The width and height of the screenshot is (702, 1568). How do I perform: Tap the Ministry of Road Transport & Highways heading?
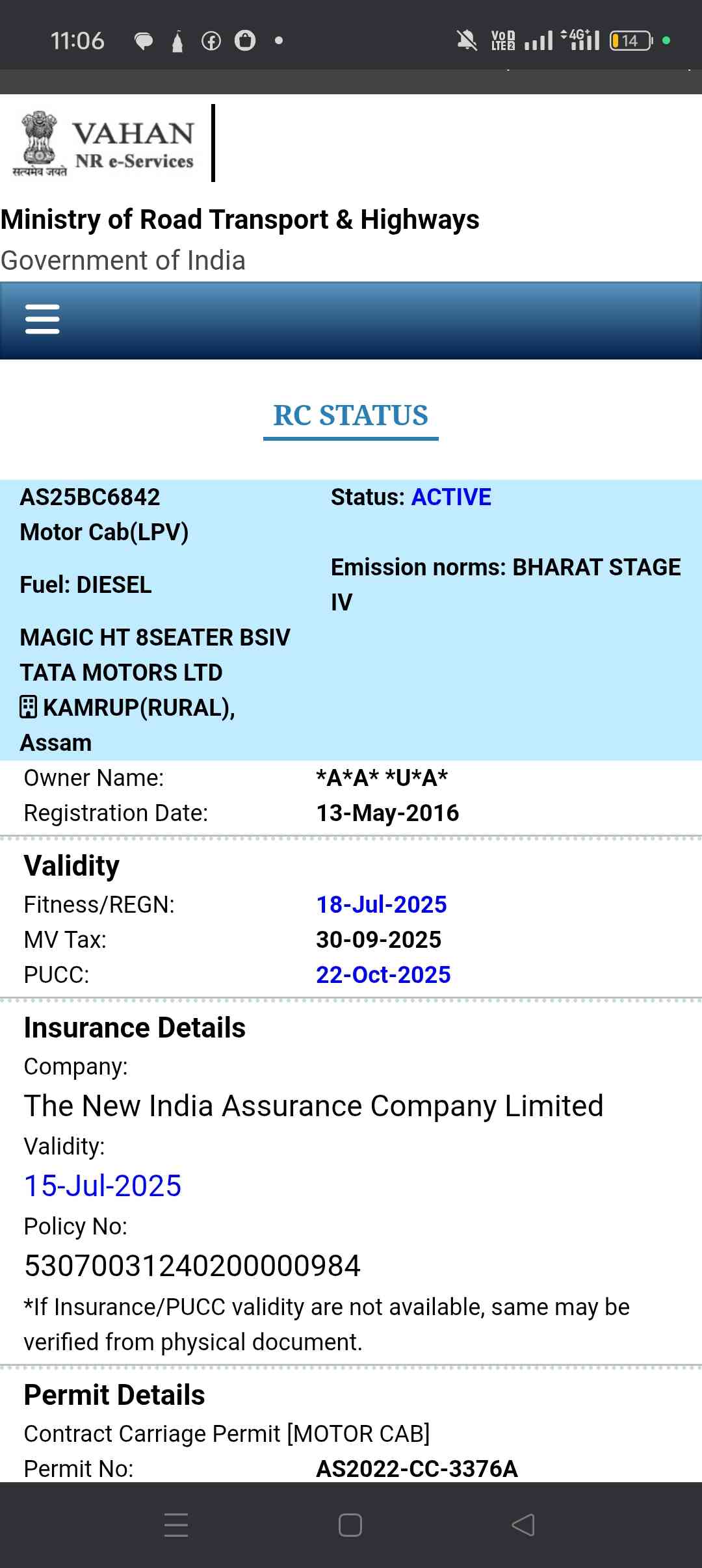pyautogui.click(x=240, y=220)
